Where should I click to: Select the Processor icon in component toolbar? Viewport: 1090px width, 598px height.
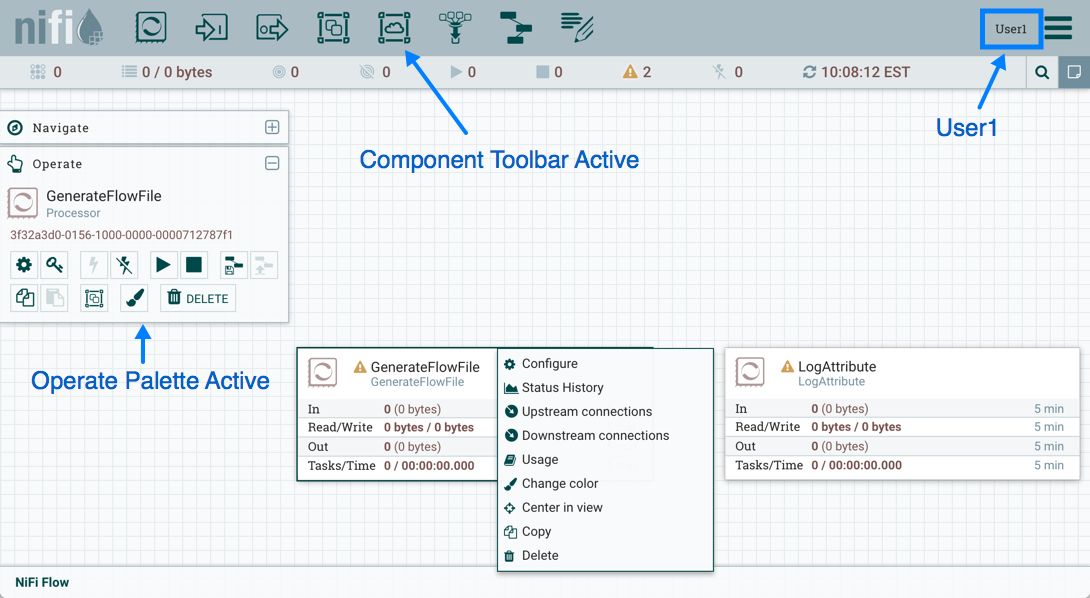click(151, 28)
